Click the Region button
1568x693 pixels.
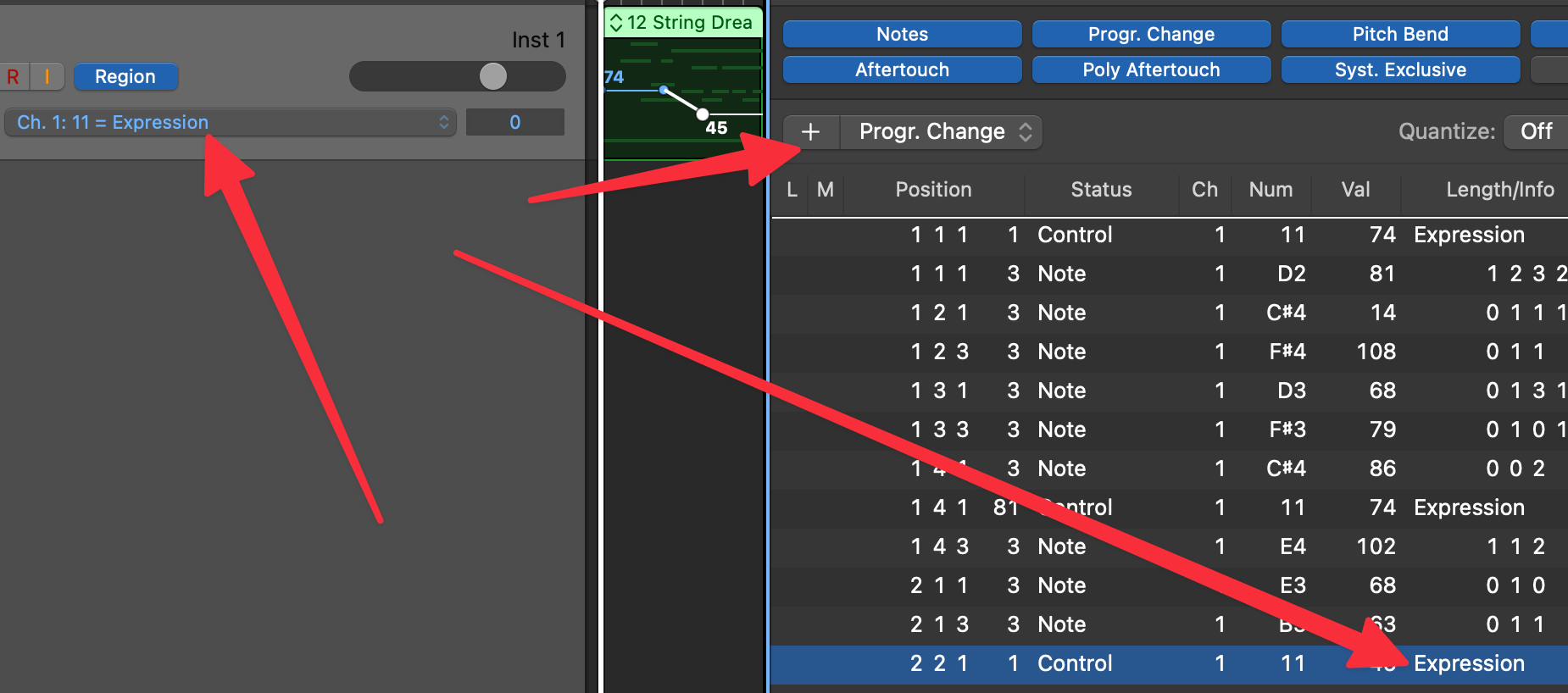point(125,77)
